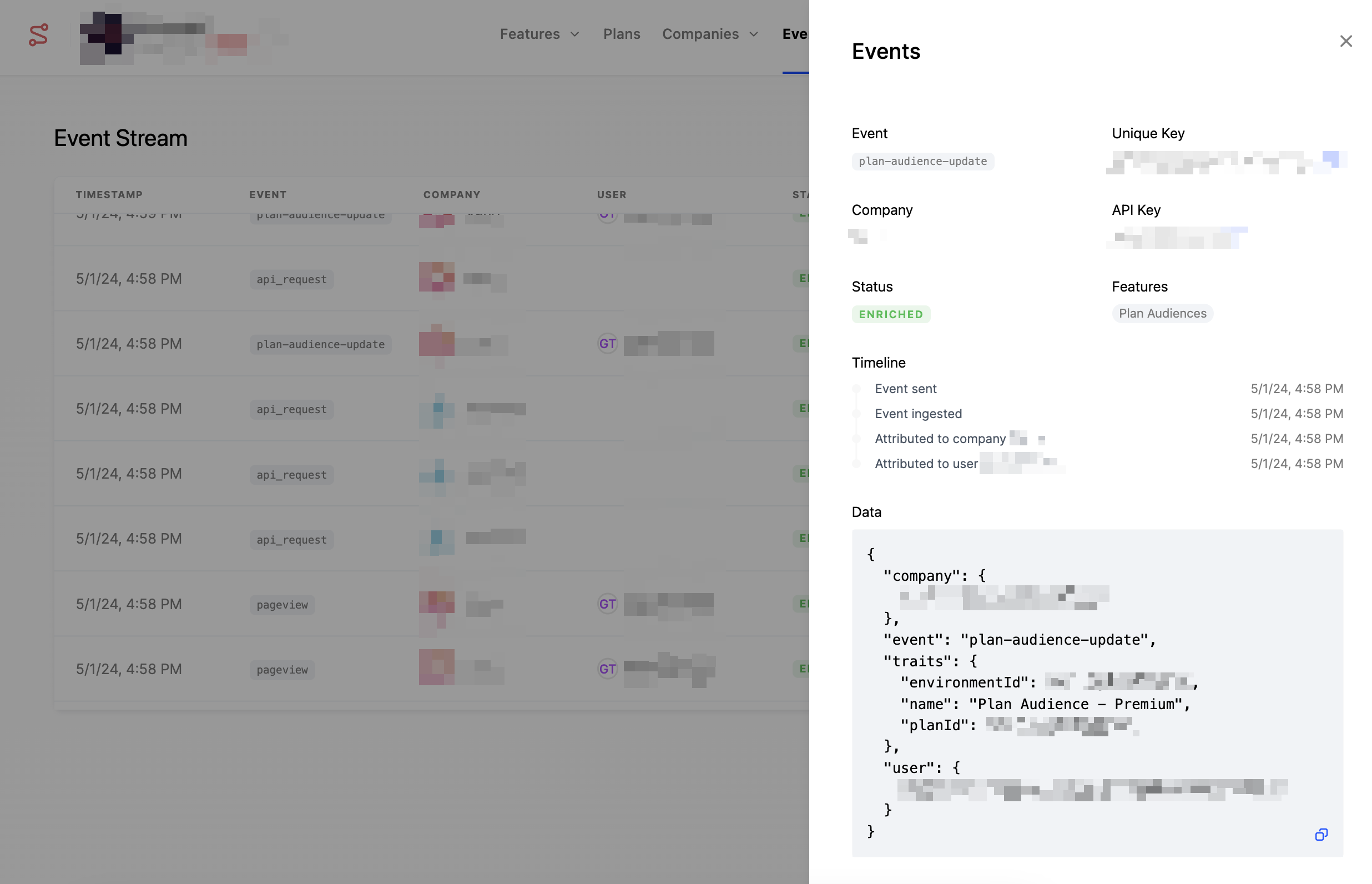Click the plan-audience-update event badge
This screenshot has height=884, width=1372.
(922, 161)
